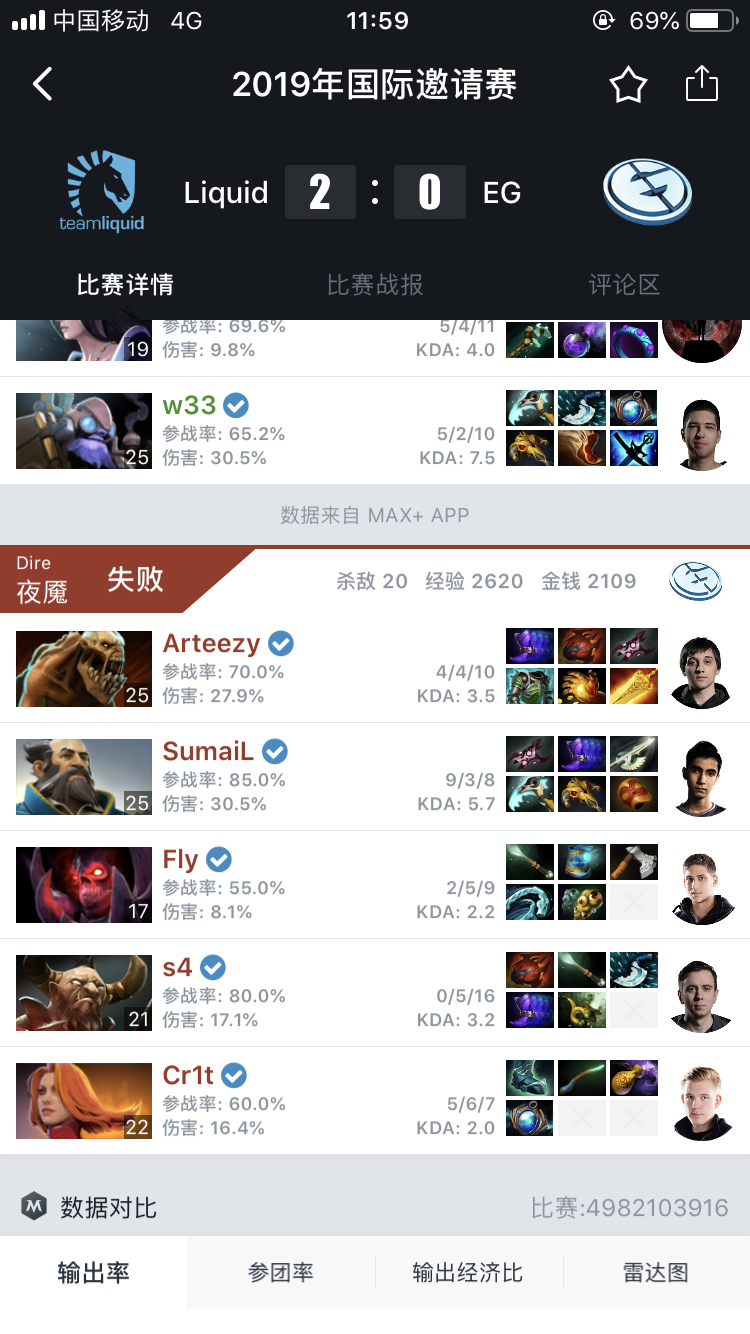Open the share icon

point(702,84)
